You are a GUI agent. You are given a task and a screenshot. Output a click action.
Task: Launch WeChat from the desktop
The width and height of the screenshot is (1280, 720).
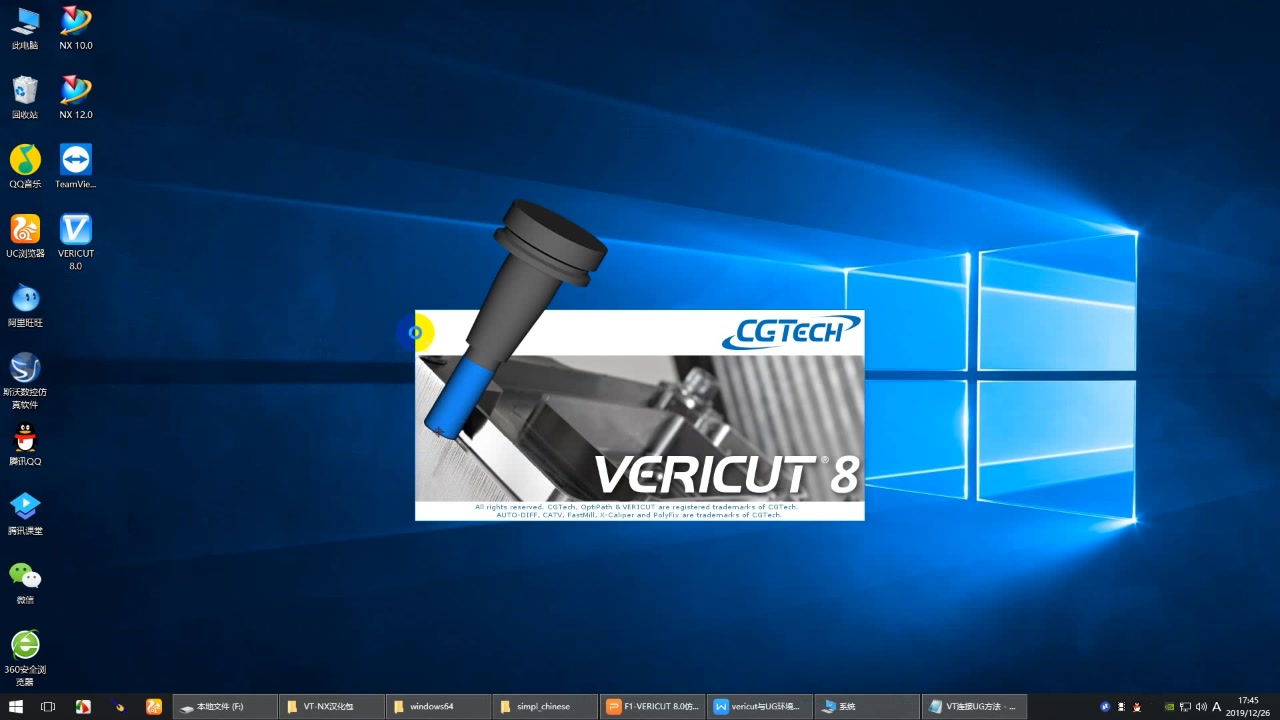click(x=25, y=580)
